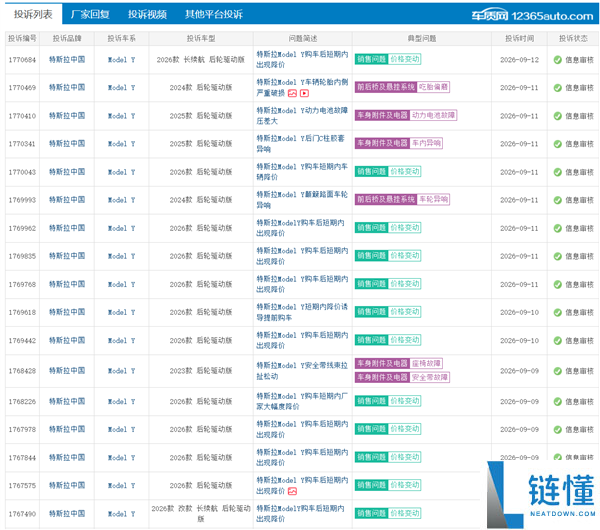The height and width of the screenshot is (530, 600).
Task: Click the 车内异响 tag
Action: coord(426,143)
